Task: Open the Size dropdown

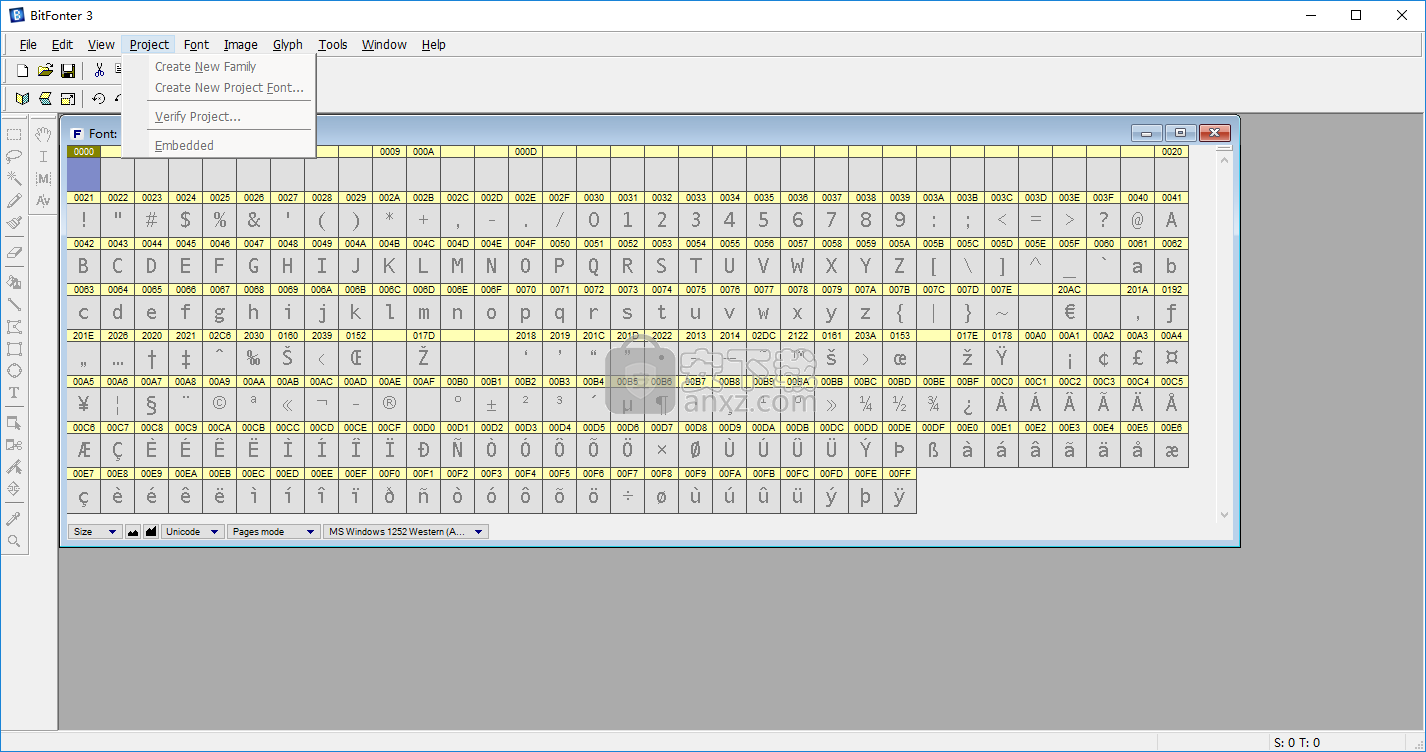Action: point(95,532)
